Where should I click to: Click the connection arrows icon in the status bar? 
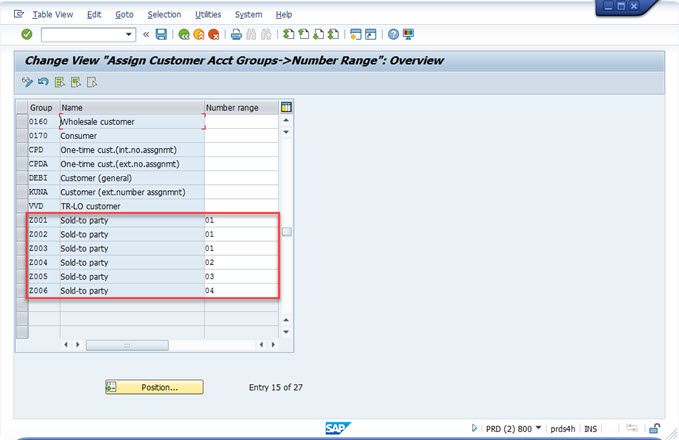coord(632,428)
